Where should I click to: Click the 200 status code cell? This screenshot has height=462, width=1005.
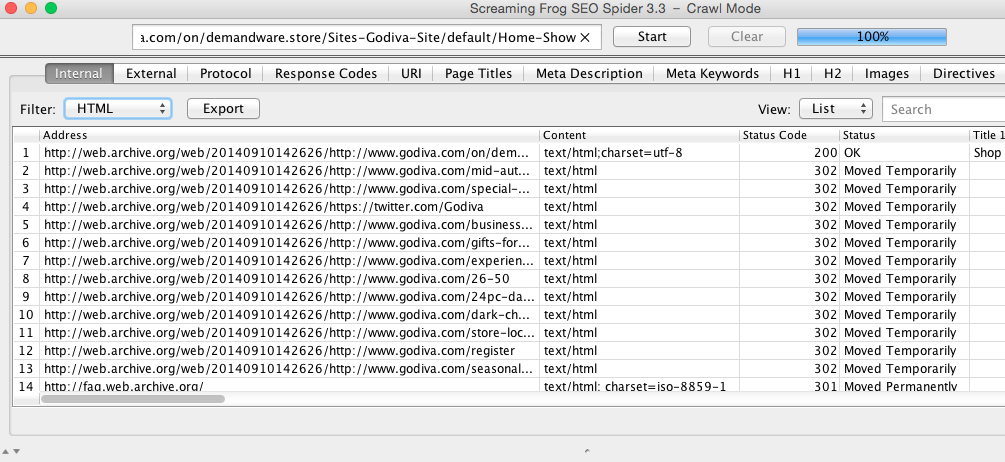point(790,153)
